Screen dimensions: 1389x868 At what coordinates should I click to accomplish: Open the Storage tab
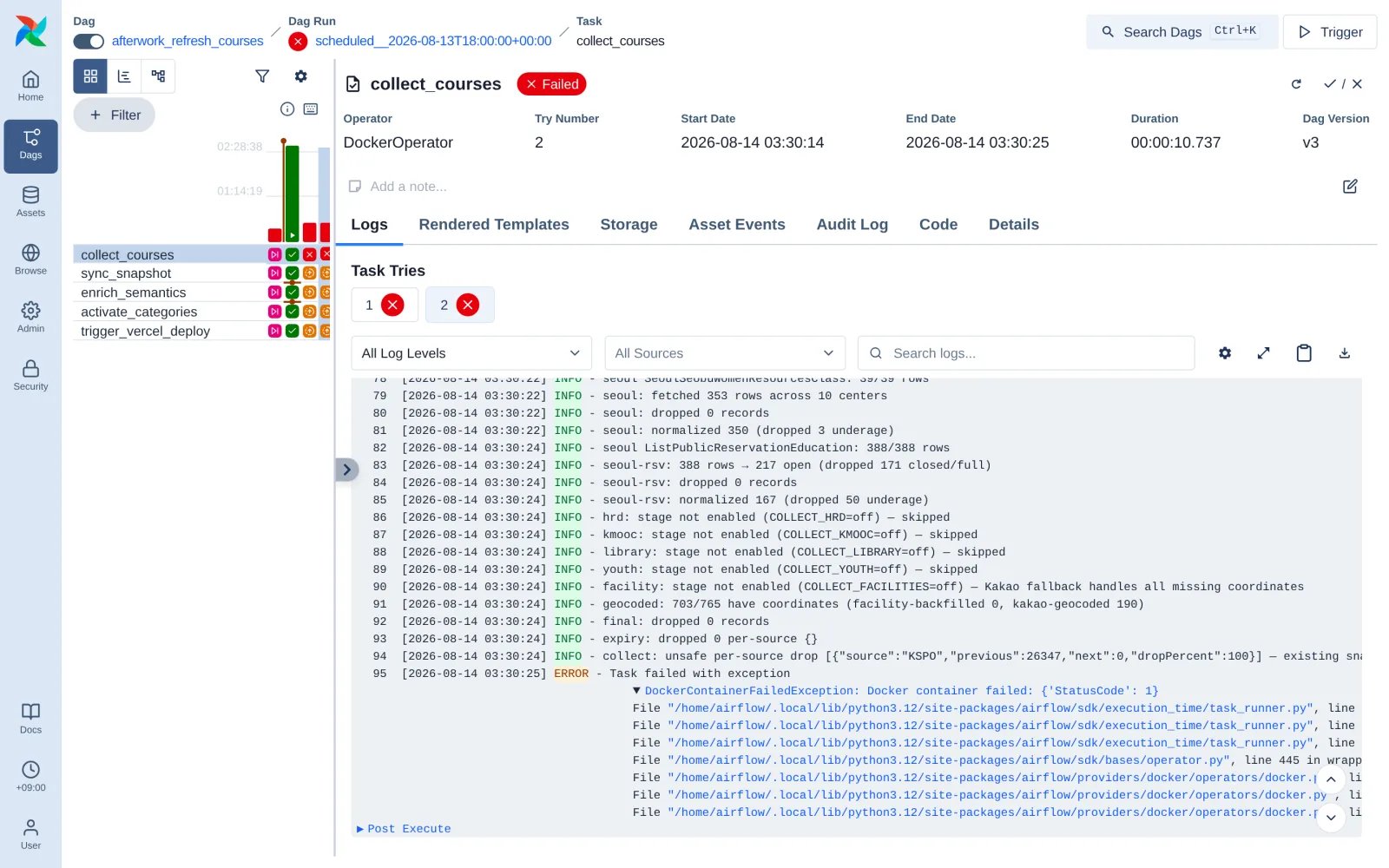tap(629, 225)
